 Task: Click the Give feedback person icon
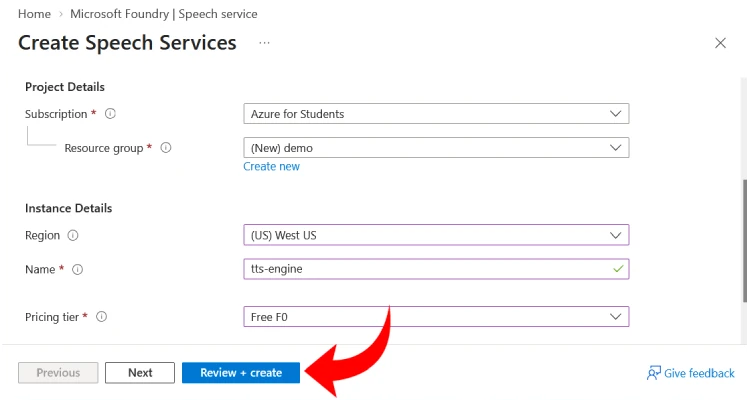[653, 373]
